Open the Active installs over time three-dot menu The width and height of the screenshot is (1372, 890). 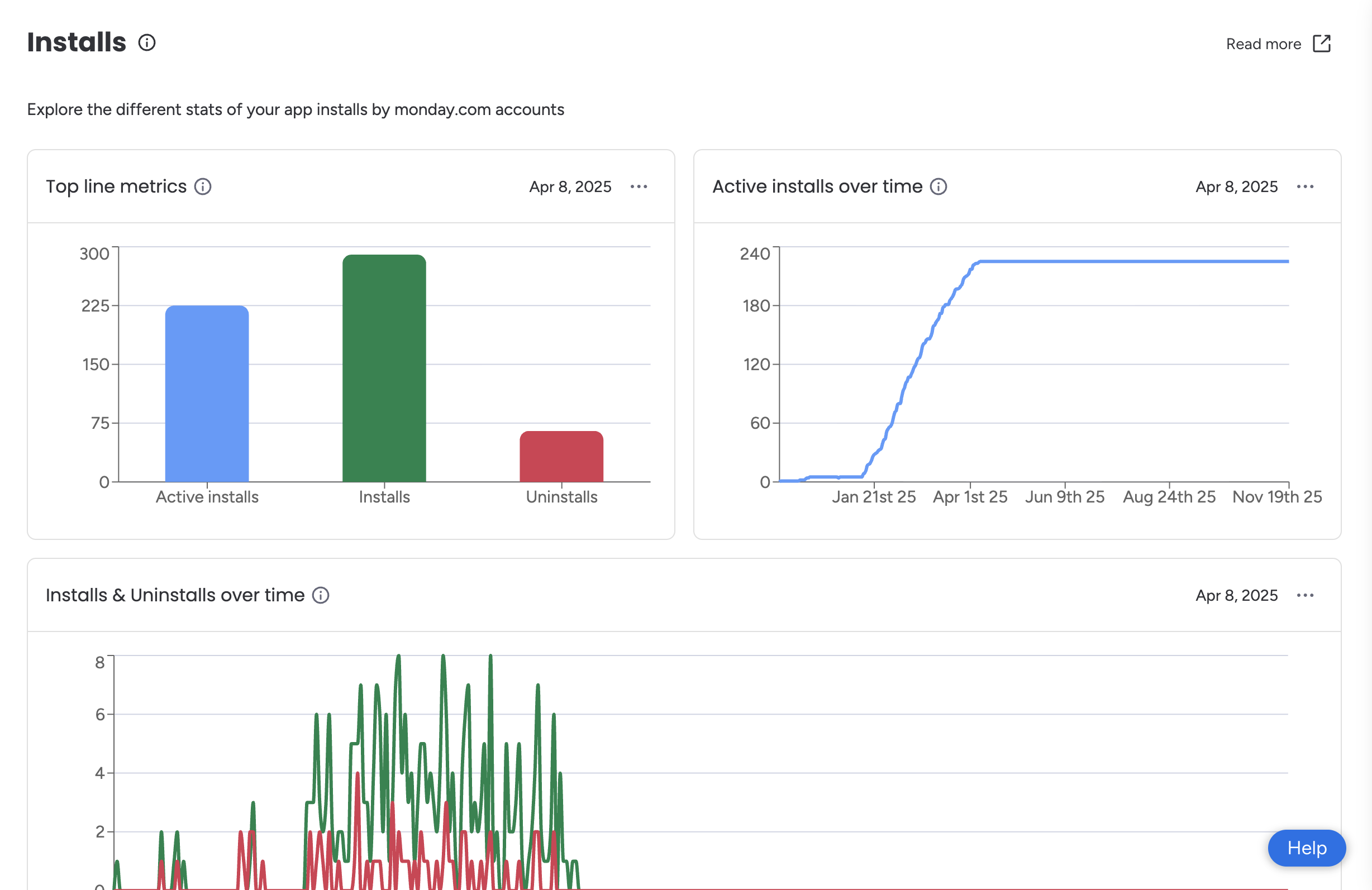(1304, 186)
